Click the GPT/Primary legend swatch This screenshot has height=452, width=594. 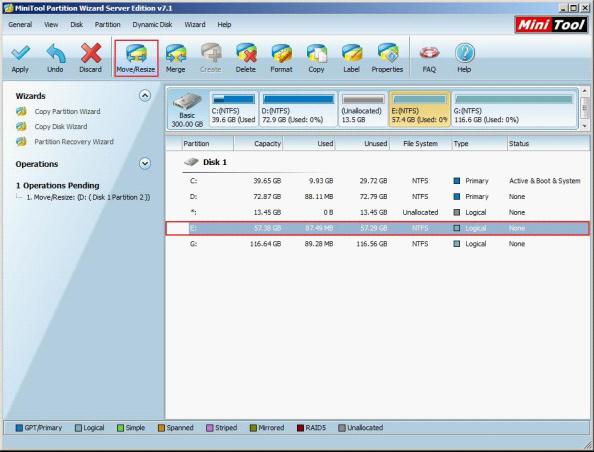pos(19,428)
